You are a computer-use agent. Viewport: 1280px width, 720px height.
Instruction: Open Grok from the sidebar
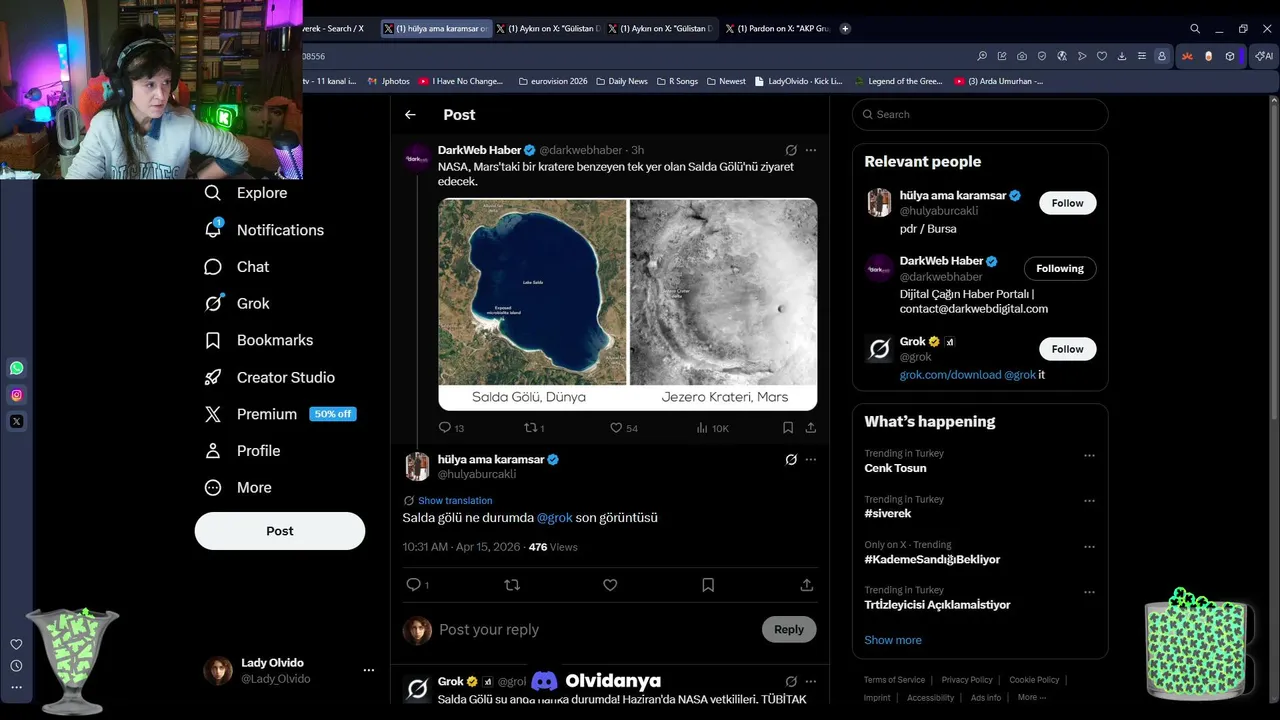point(237,304)
